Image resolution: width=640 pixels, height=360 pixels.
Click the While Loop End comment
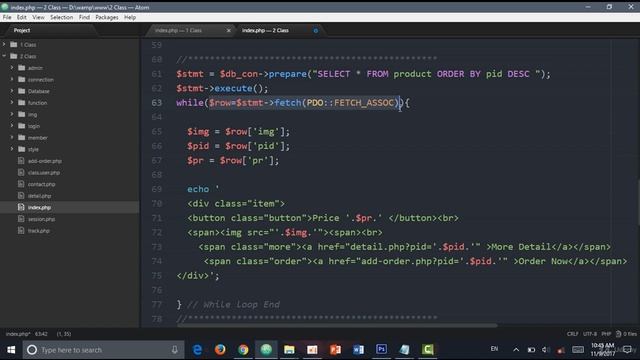(233, 304)
